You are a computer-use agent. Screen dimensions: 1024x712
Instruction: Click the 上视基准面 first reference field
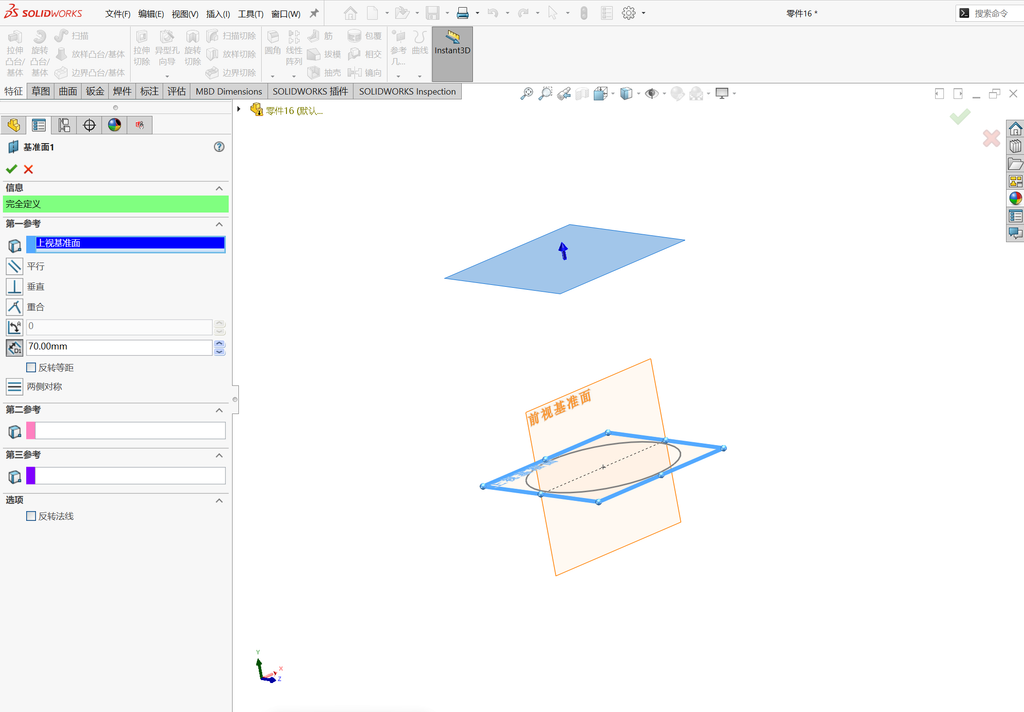pos(126,244)
